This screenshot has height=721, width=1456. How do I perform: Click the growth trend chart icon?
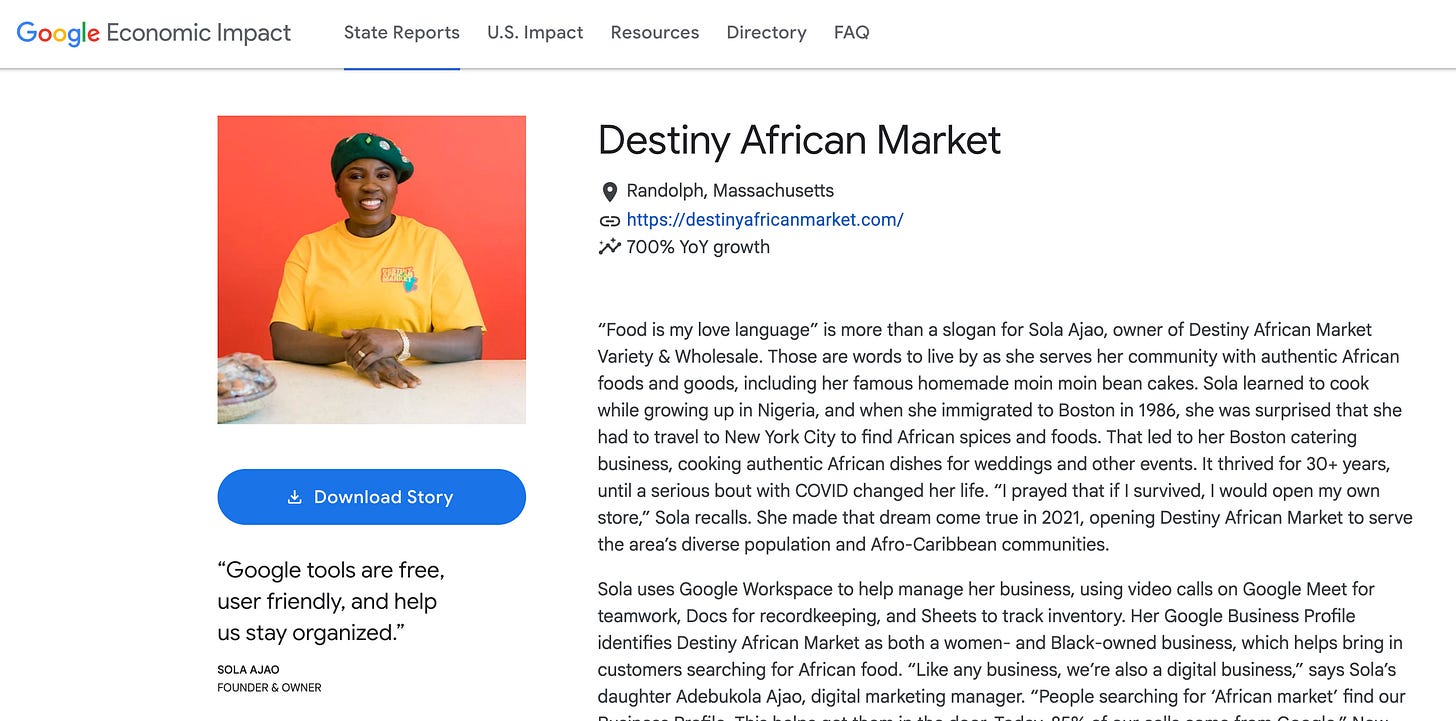(609, 247)
